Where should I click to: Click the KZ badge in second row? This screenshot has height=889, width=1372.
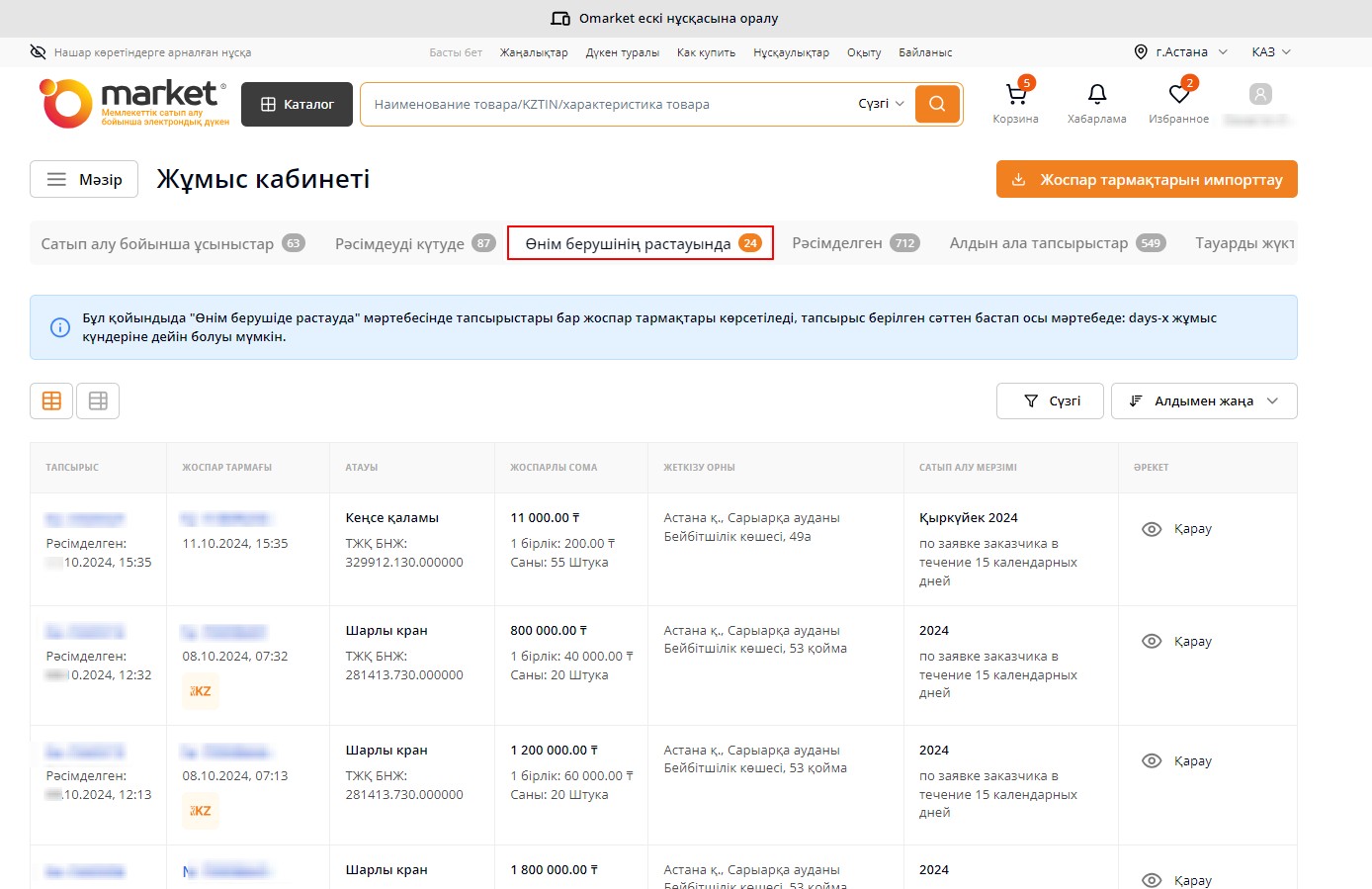coord(201,691)
